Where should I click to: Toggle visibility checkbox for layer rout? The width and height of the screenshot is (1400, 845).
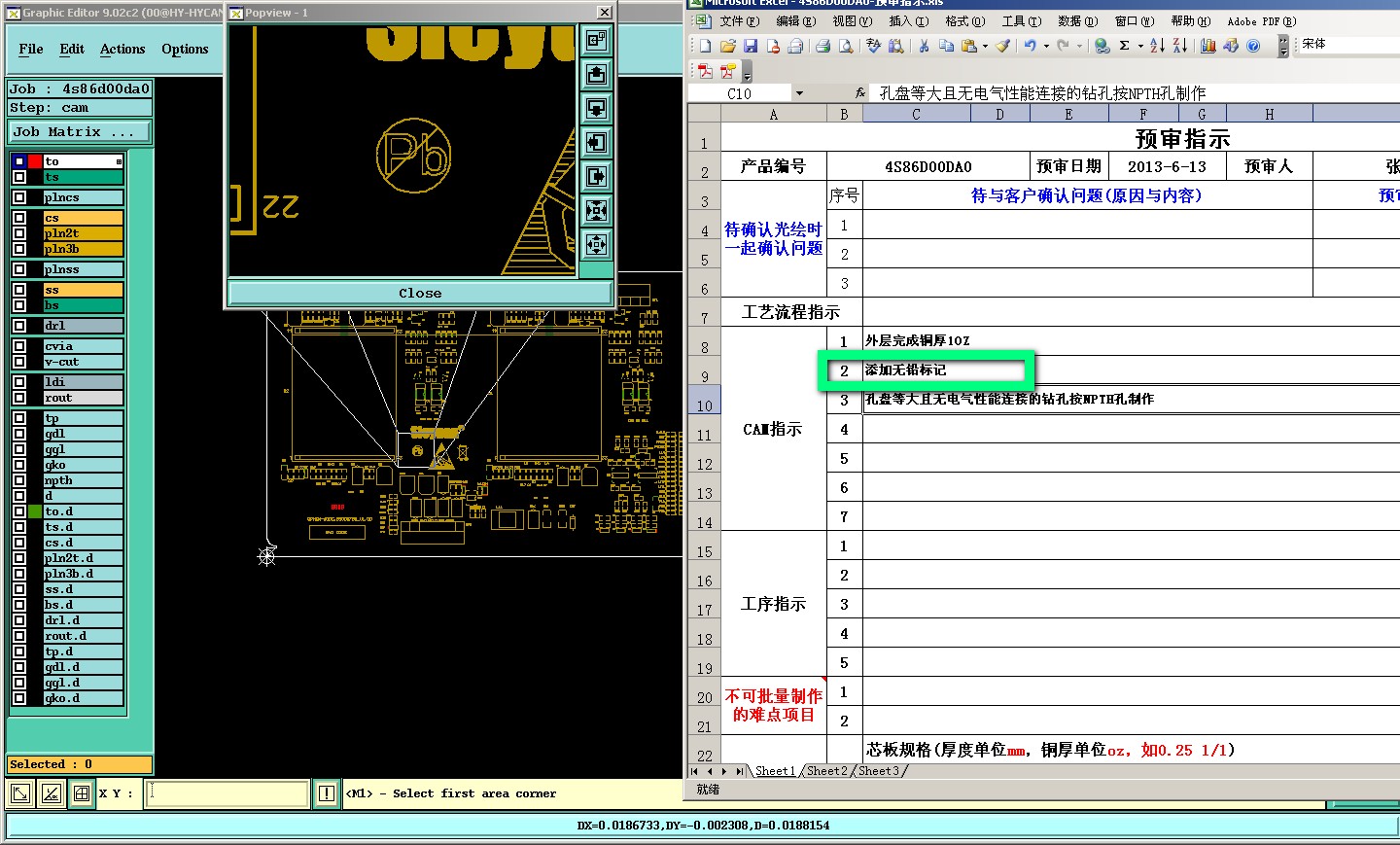click(19, 398)
